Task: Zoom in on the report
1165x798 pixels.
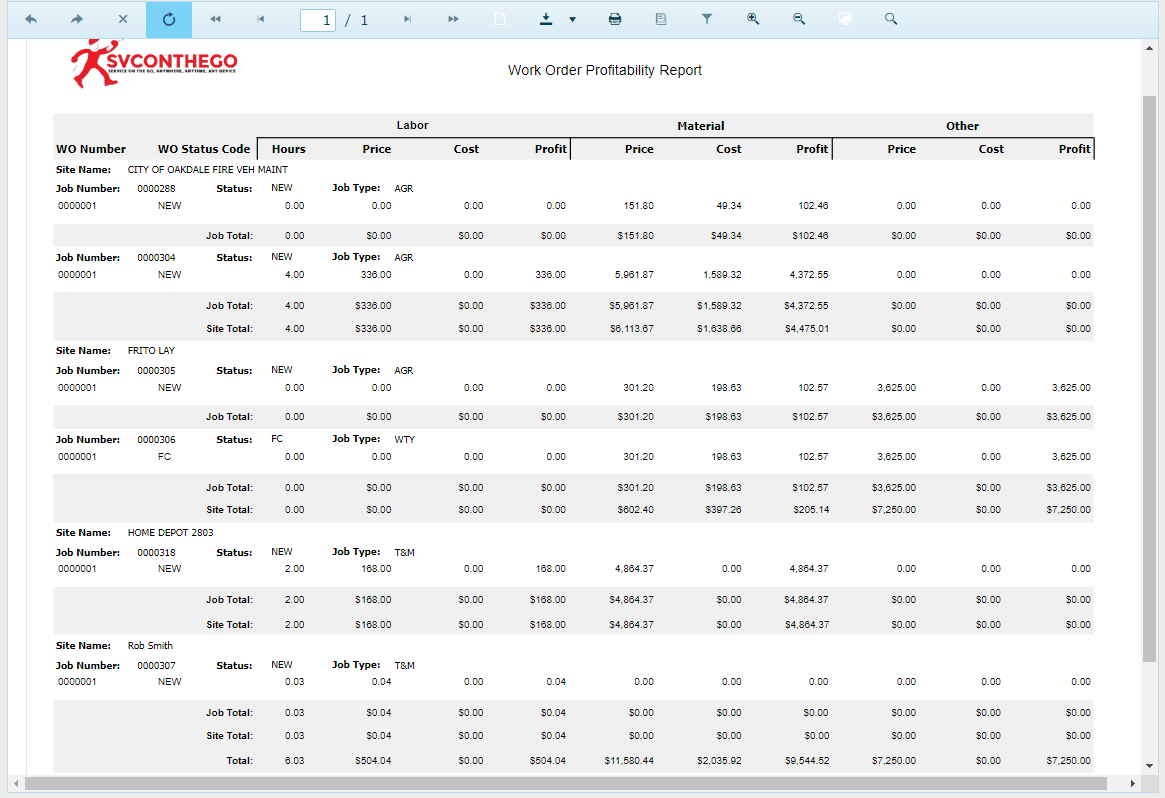Action: [753, 19]
